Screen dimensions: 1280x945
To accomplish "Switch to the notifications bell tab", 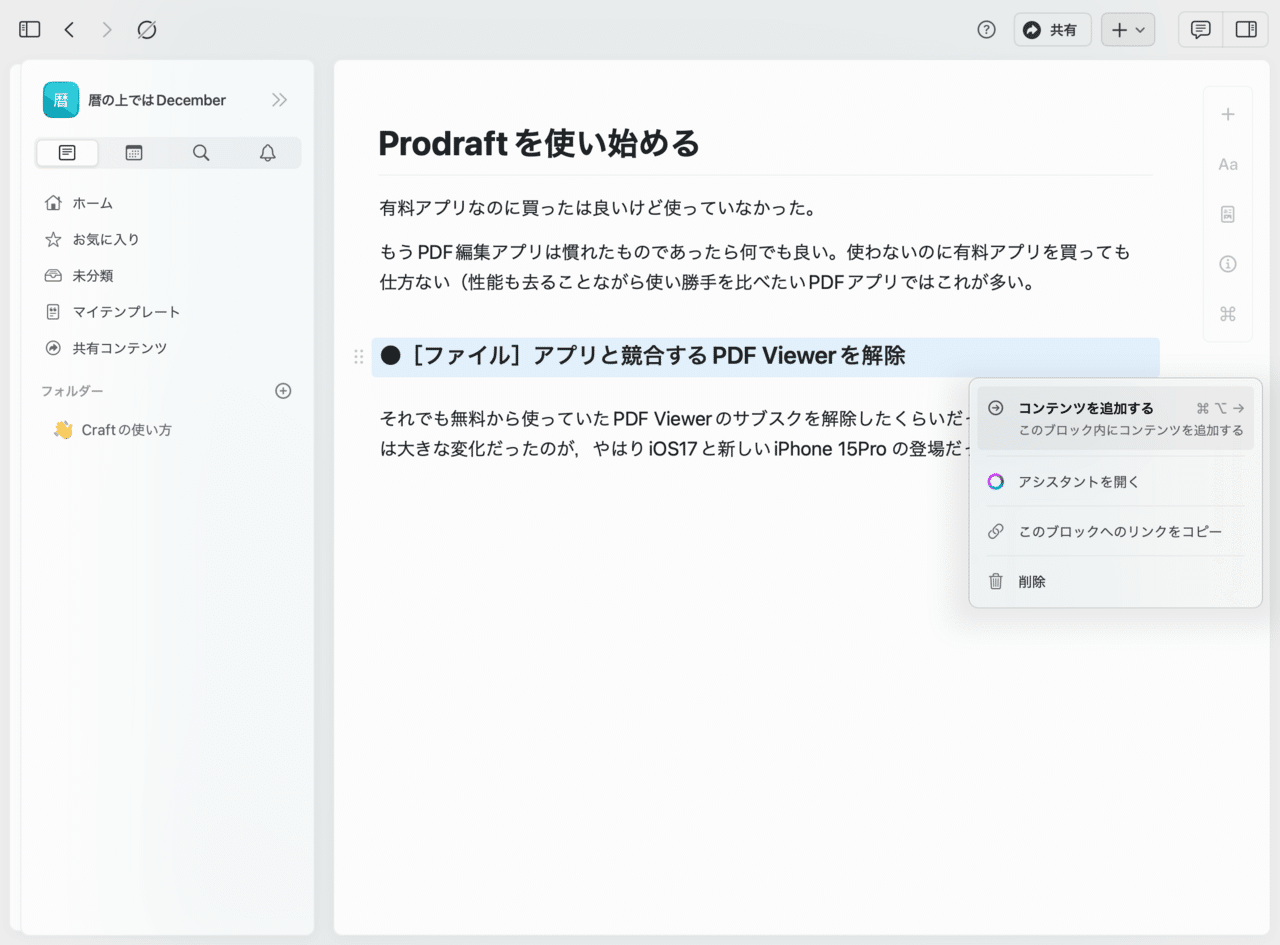I will [x=268, y=153].
